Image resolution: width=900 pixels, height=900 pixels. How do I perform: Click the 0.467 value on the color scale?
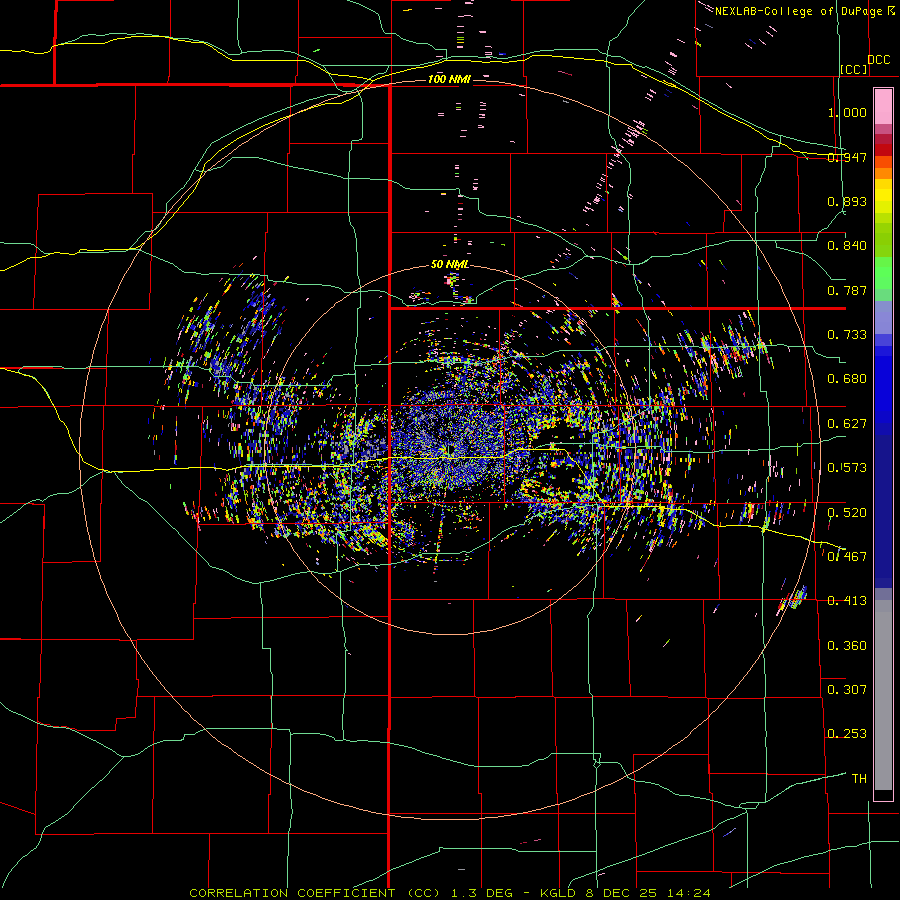click(x=847, y=557)
